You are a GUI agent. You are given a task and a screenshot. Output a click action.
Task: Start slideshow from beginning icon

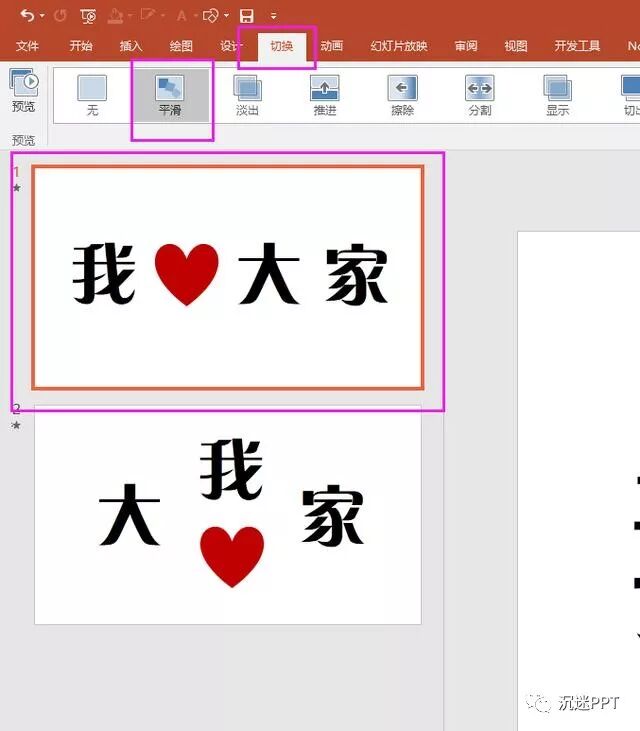pyautogui.click(x=88, y=16)
